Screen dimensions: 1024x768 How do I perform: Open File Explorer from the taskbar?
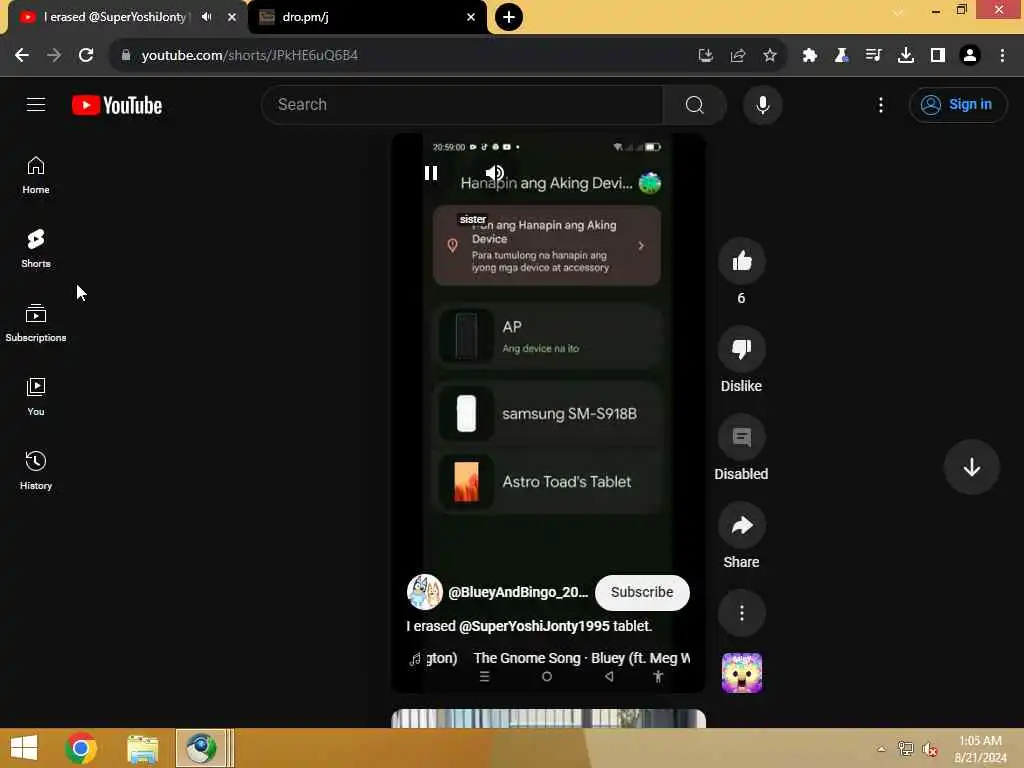[142, 748]
